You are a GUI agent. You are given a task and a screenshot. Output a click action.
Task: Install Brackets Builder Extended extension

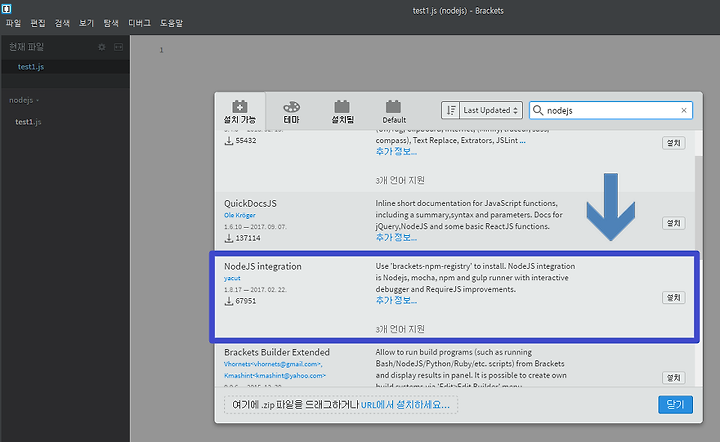tap(673, 378)
